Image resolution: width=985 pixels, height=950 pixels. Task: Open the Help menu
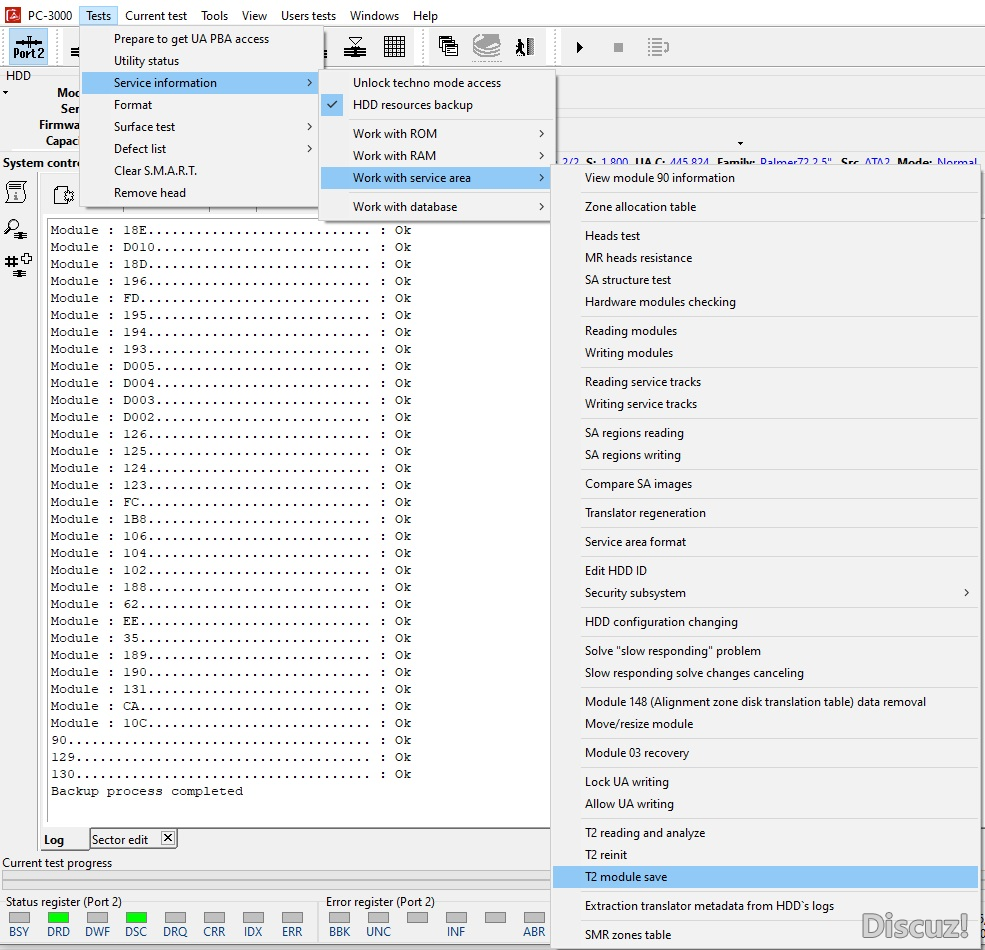click(425, 16)
